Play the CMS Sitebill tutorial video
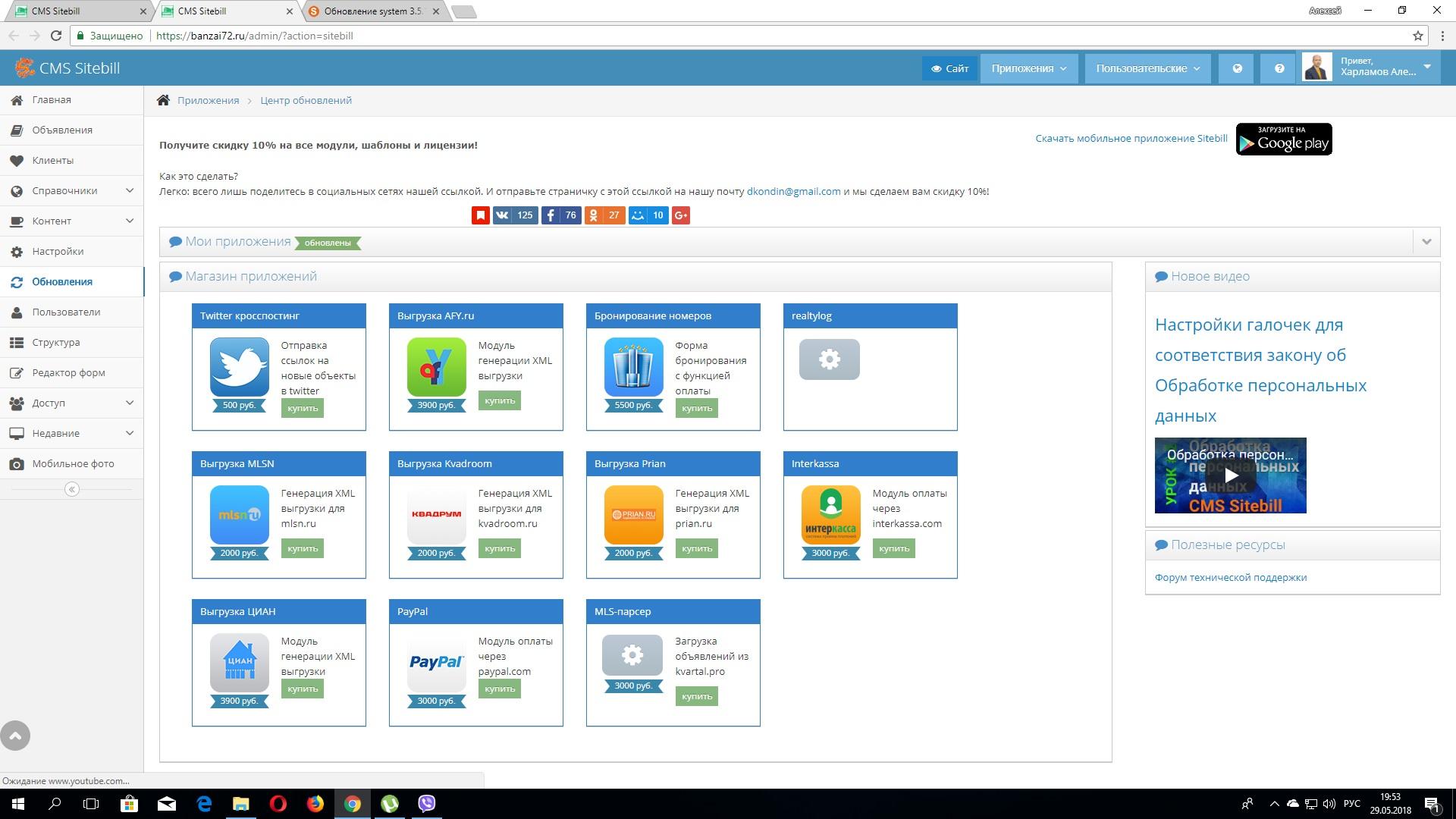 [x=1231, y=475]
